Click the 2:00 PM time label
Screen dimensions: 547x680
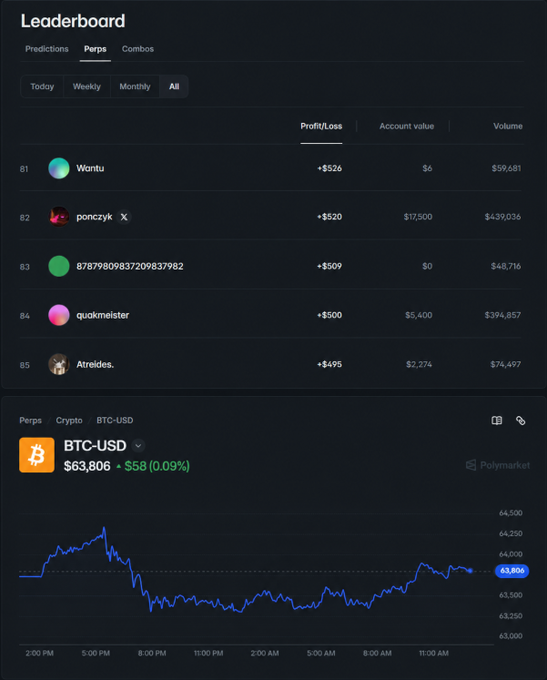pos(39,653)
